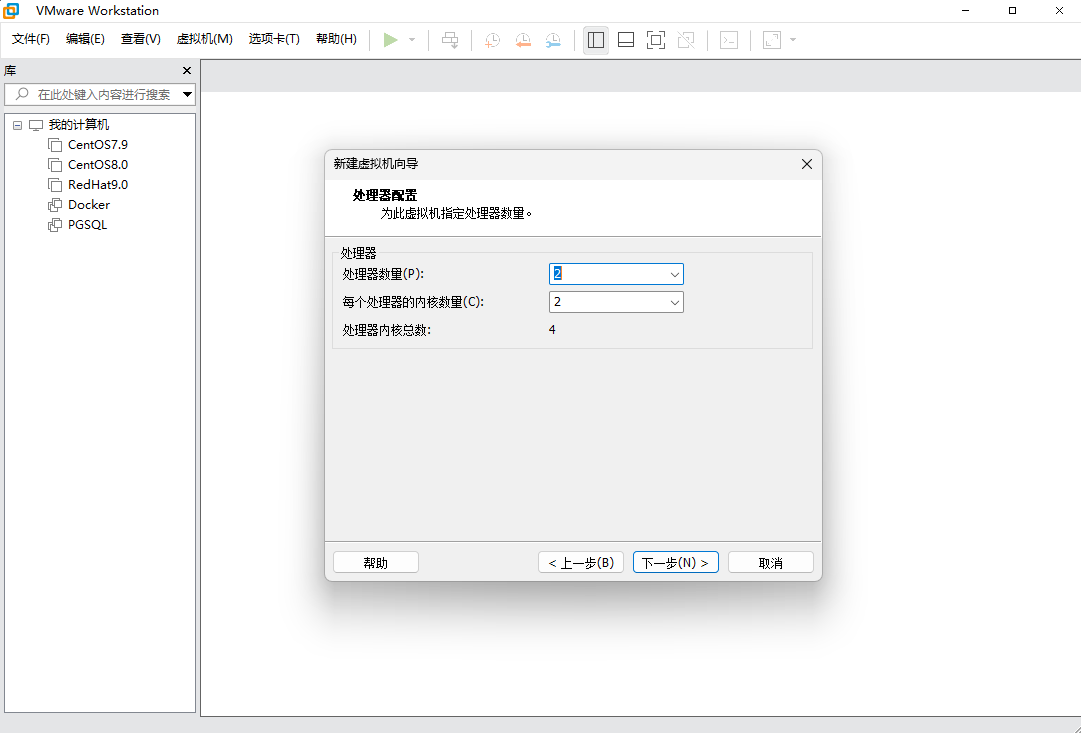
Task: Open the 处理器数量(P) combo box
Action: click(x=674, y=274)
